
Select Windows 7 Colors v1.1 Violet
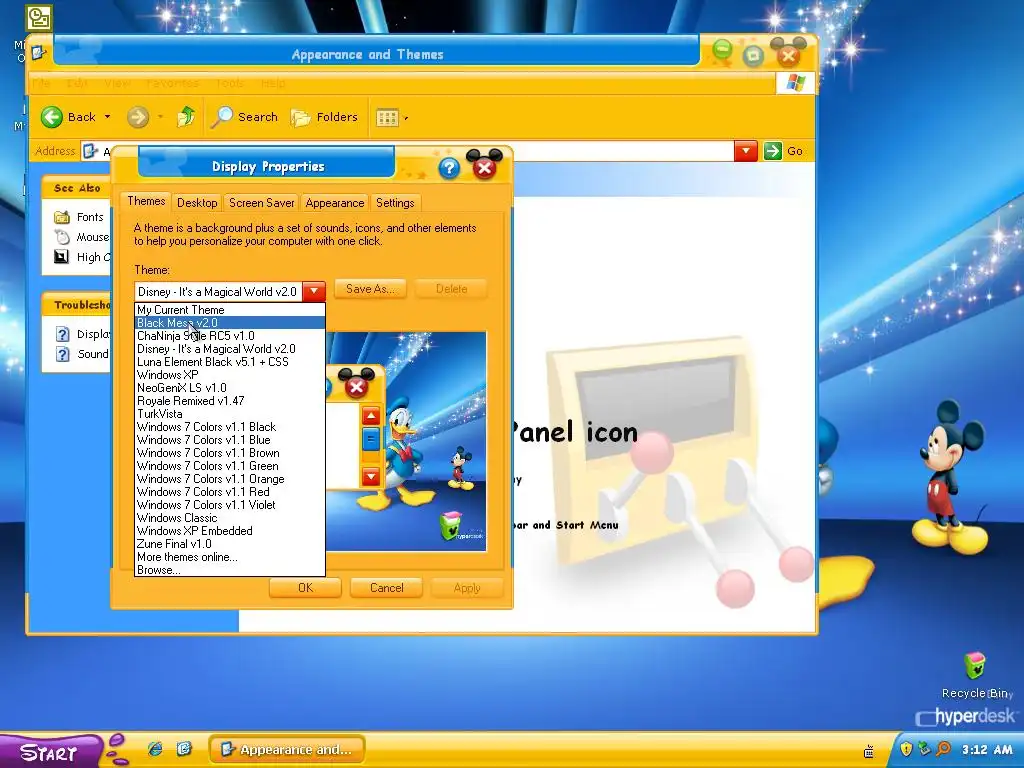[x=230, y=505]
